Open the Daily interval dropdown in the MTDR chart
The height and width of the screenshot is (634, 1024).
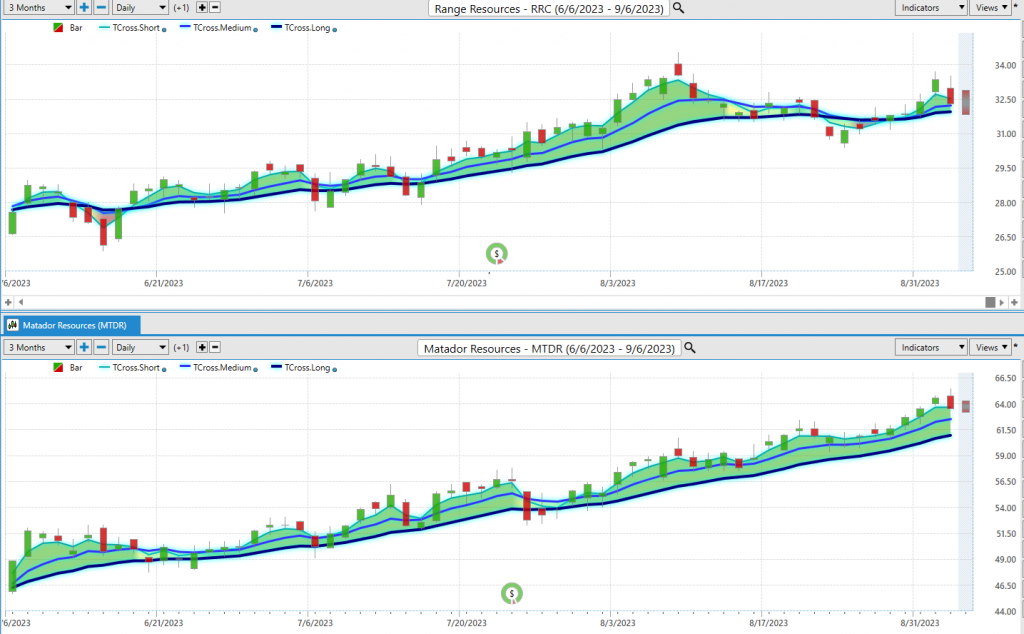click(140, 347)
